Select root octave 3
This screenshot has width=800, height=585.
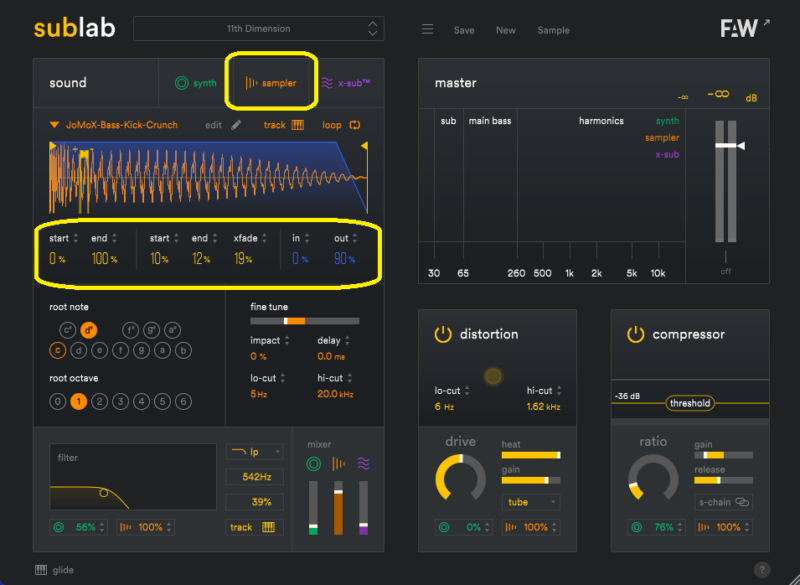tap(120, 401)
